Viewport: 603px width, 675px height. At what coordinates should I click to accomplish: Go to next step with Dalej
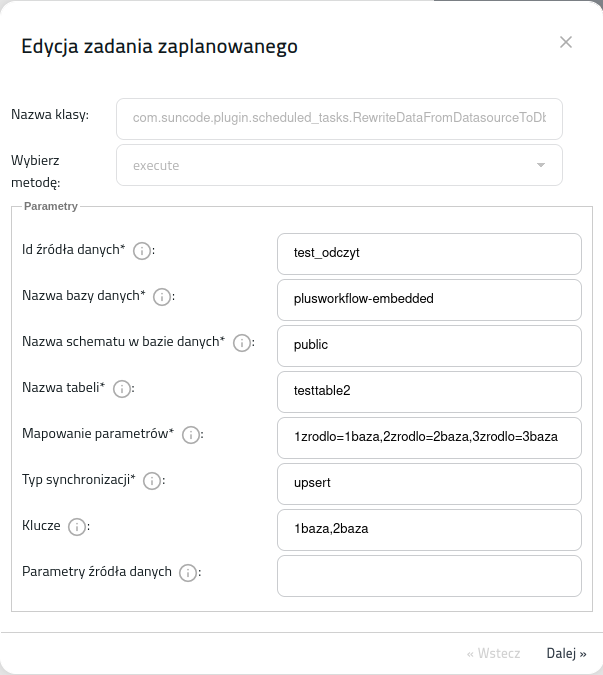[x=566, y=653]
